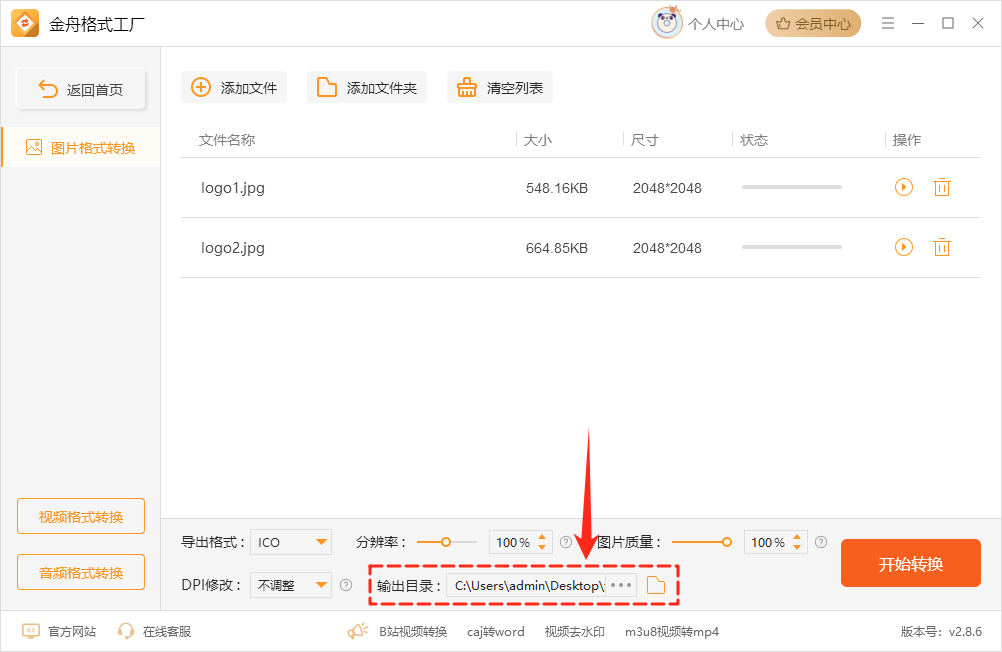Open 个人中心 via avatar icon
Screen dimensions: 1002x652
coord(668,23)
